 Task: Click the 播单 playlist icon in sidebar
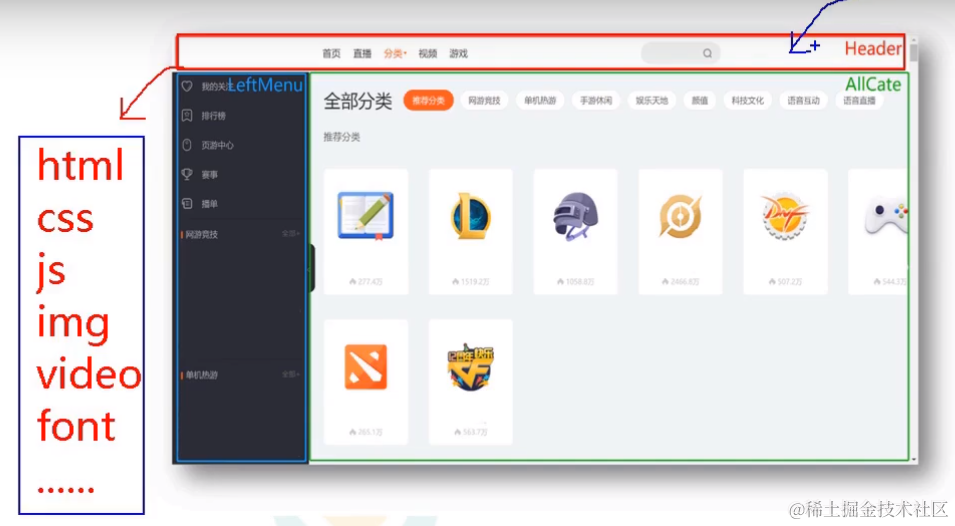pos(187,203)
